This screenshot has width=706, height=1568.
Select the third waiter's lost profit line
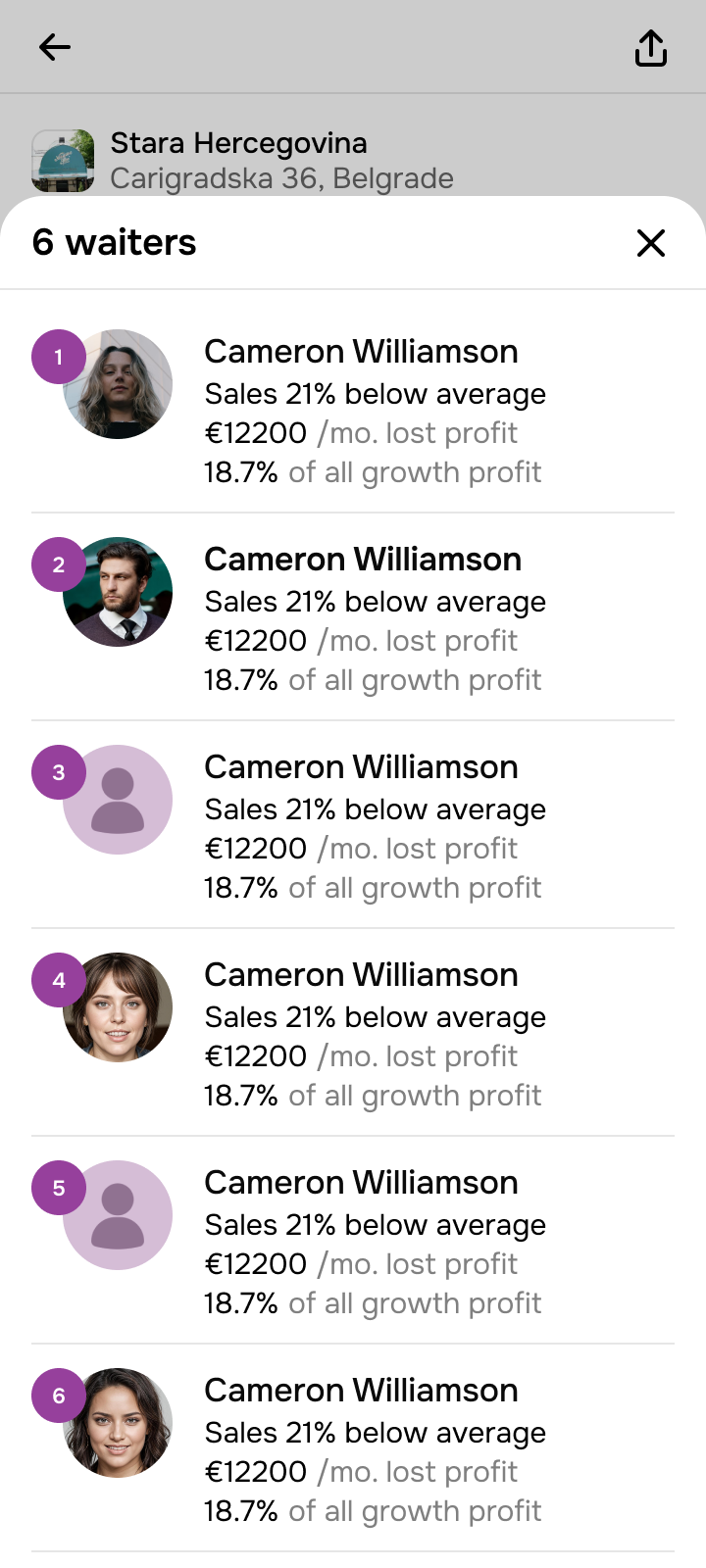[361, 849]
